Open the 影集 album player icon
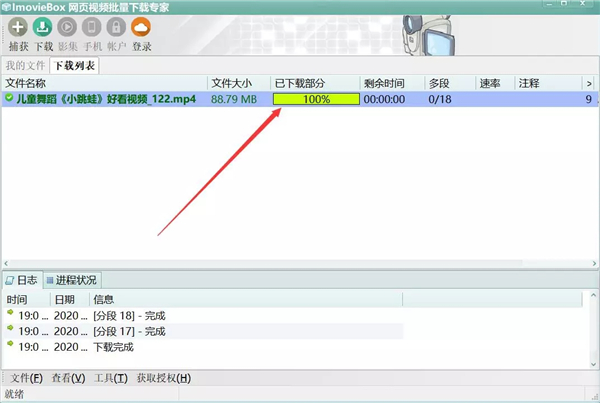Image resolution: width=600 pixels, height=403 pixels. [68, 28]
